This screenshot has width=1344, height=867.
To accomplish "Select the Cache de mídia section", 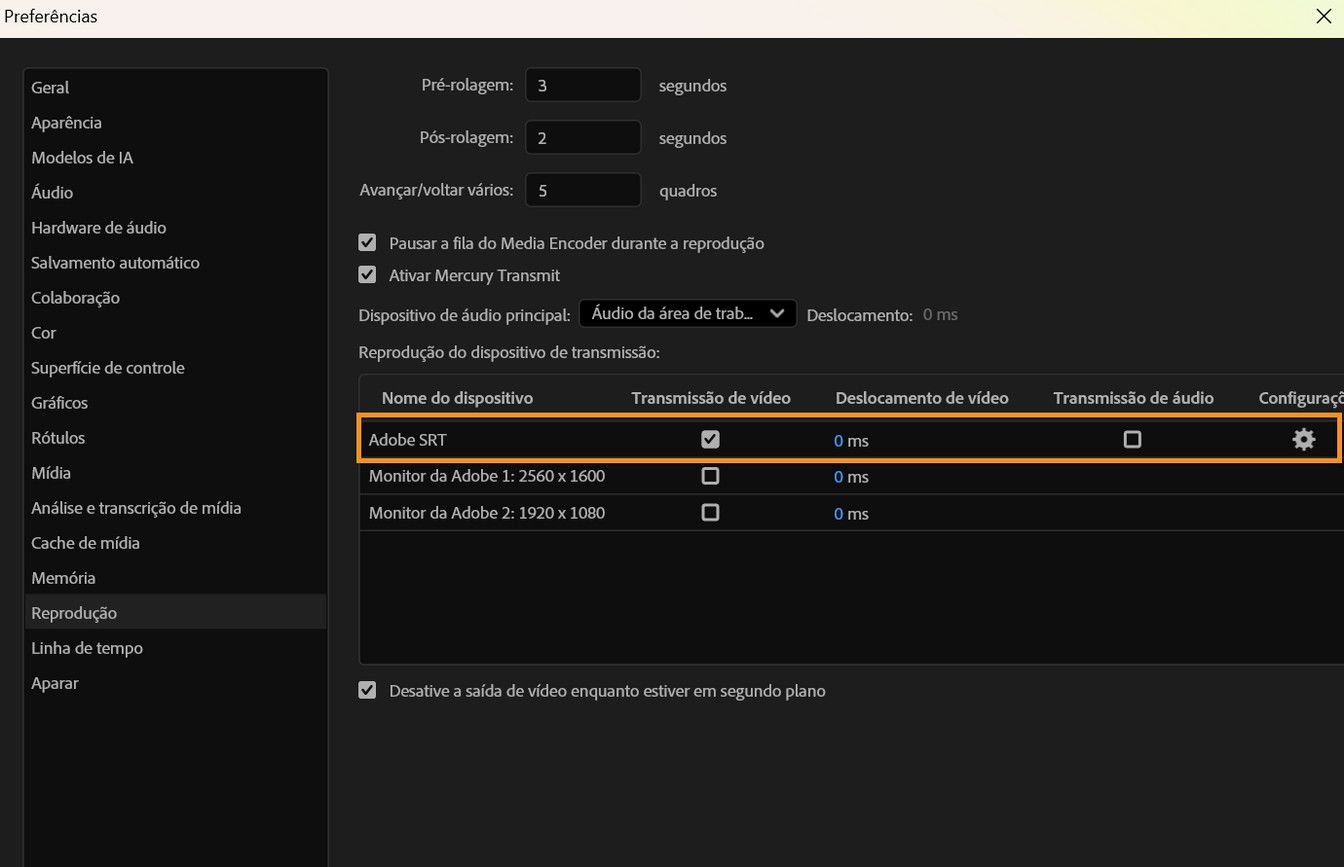I will [x=85, y=542].
